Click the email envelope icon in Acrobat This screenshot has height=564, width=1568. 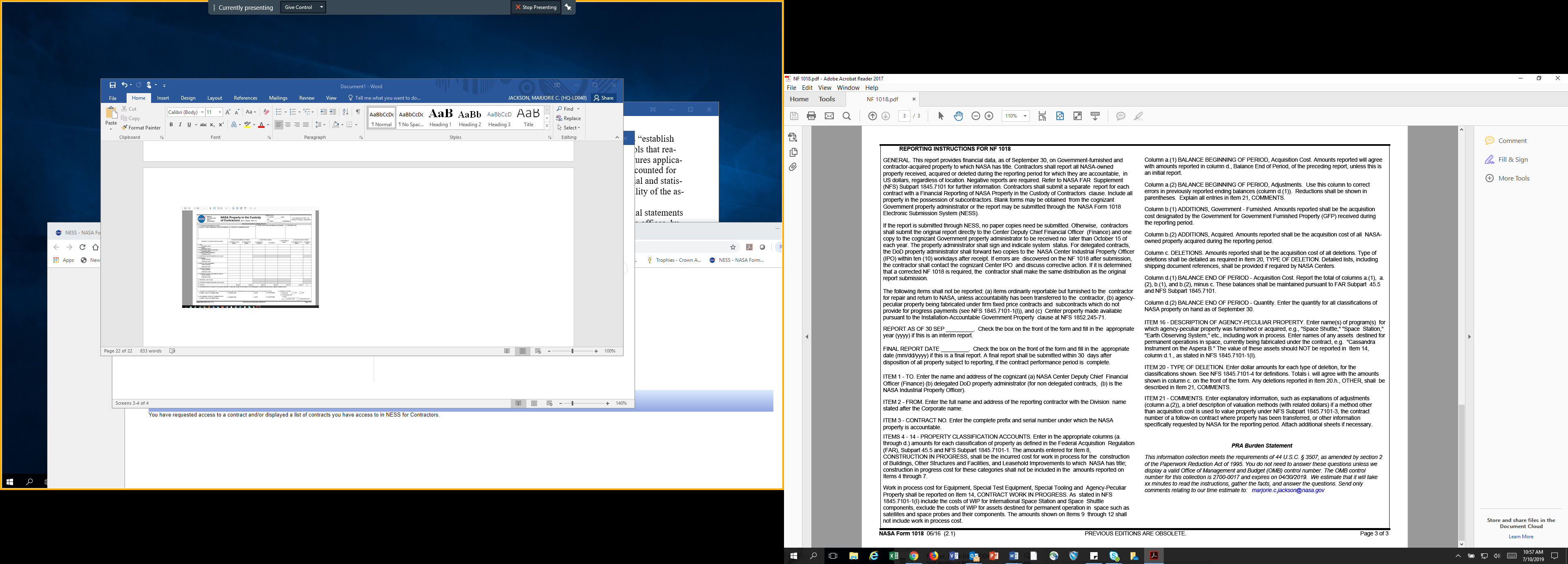[x=829, y=116]
